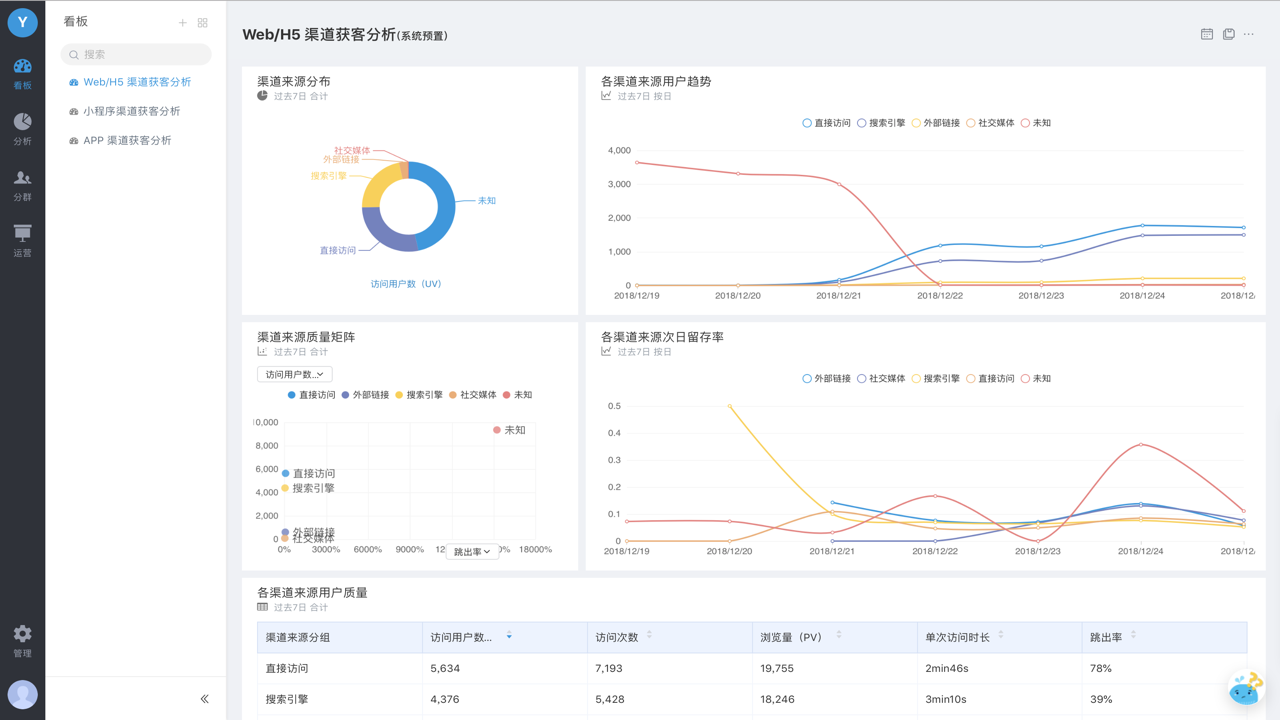The height and width of the screenshot is (720, 1280).
Task: Toggle 搜索引擎 series in user trend legend
Action: 881,123
